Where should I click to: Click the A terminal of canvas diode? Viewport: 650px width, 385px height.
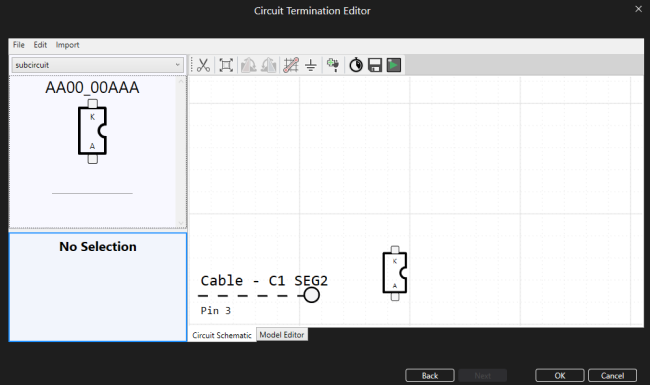click(395, 297)
